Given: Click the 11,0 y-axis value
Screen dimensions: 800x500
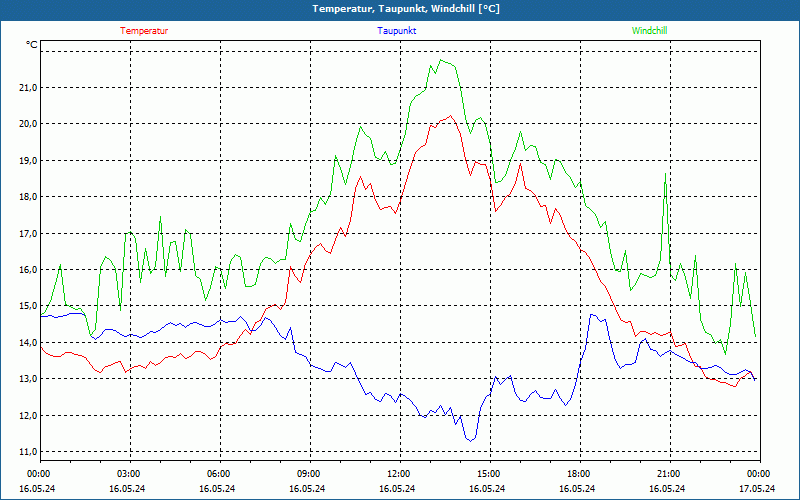Looking at the screenshot, I should [x=28, y=452].
